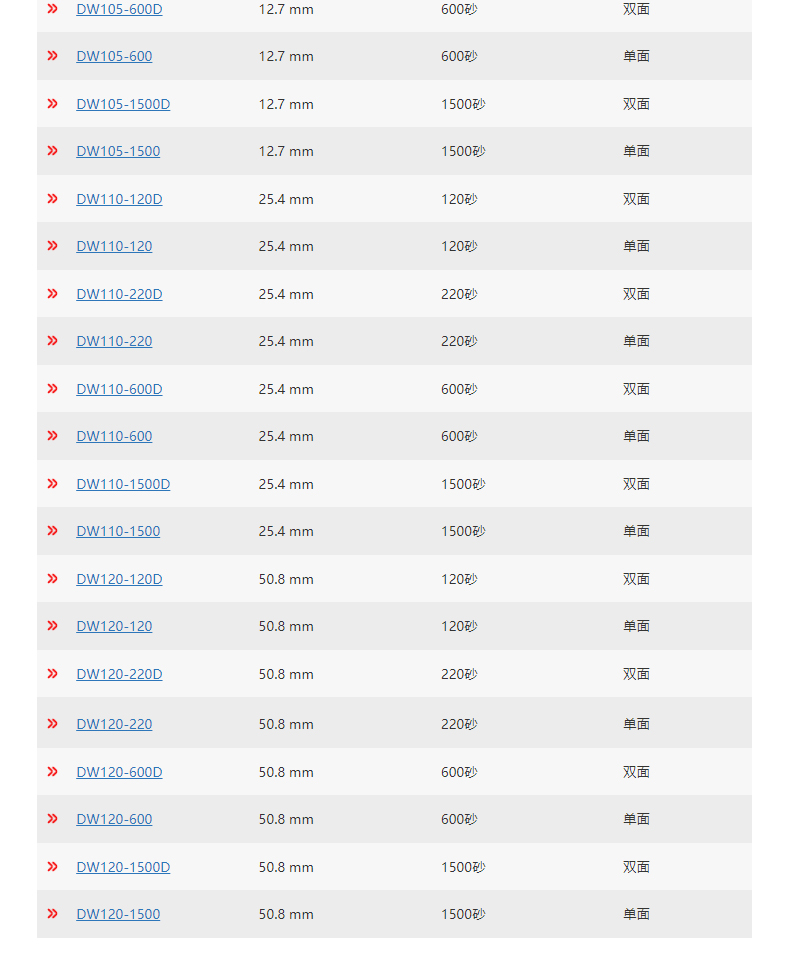Select the DW110-600 model link
The height and width of the screenshot is (977, 790).
click(114, 436)
